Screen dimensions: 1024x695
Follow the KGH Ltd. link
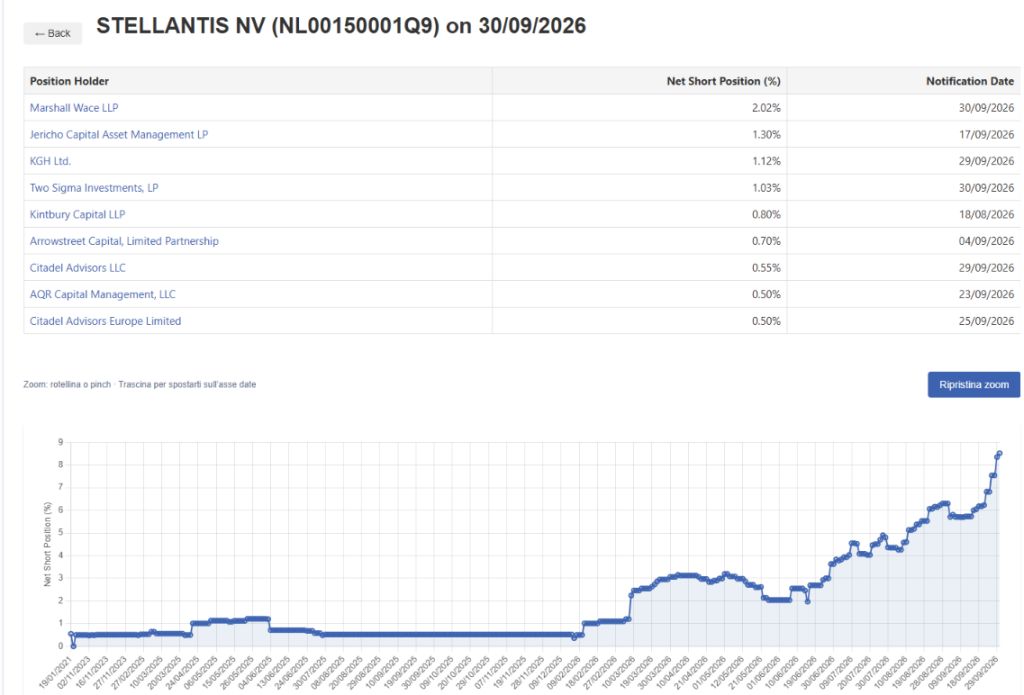pyautogui.click(x=50, y=161)
